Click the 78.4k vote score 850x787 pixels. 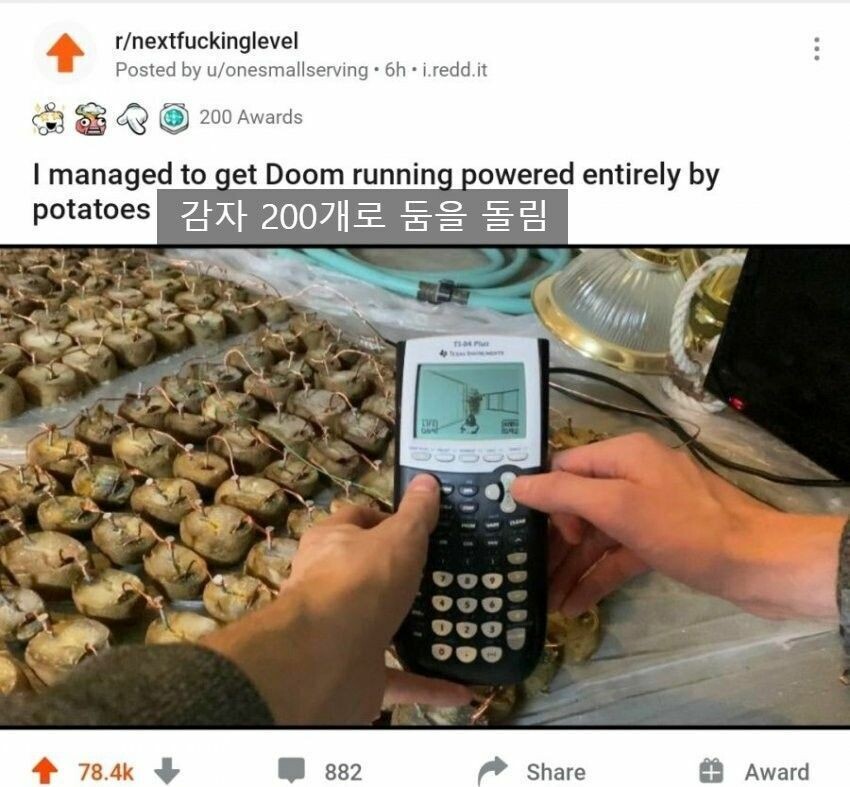coord(106,772)
